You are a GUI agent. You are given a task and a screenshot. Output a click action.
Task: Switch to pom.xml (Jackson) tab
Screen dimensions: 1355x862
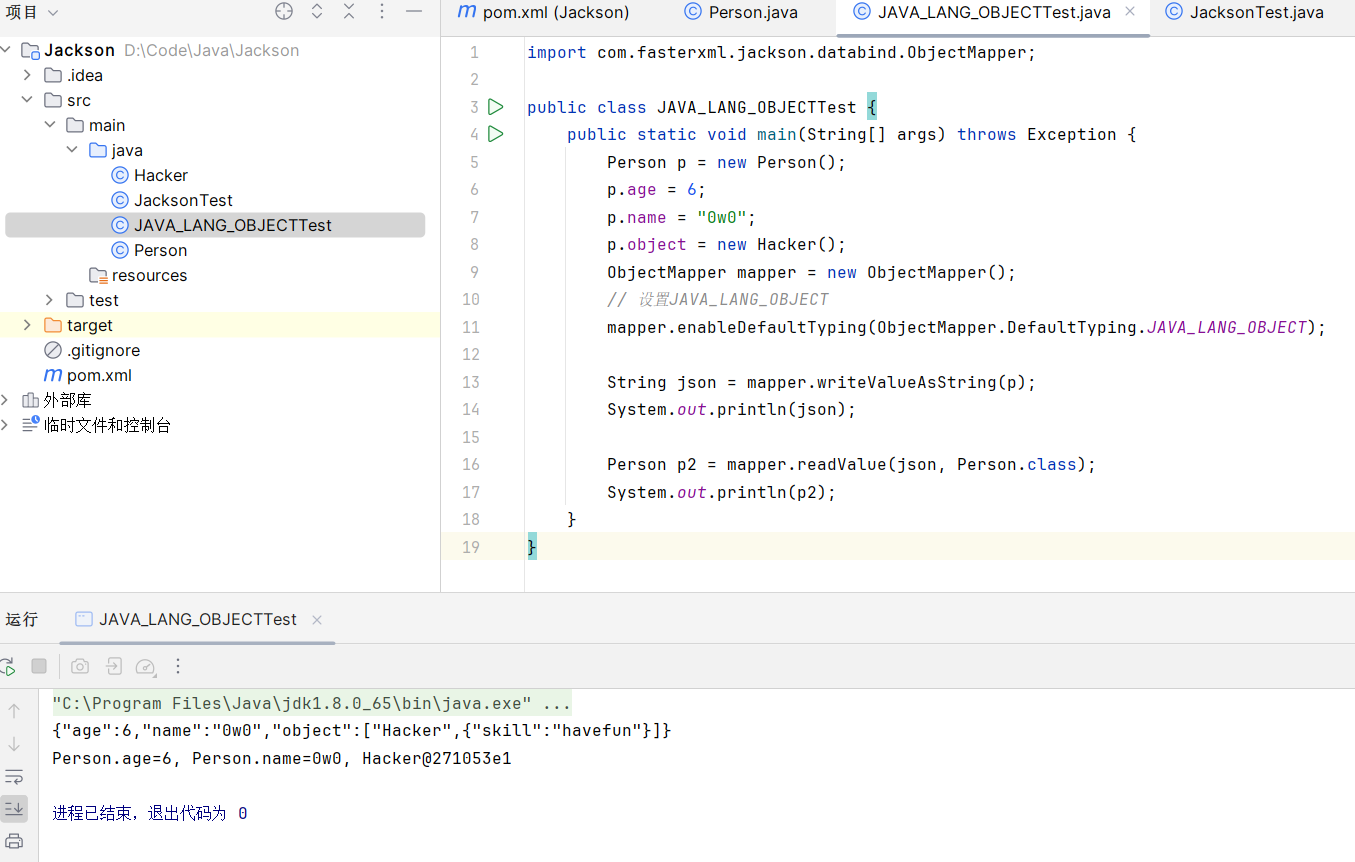coord(543,12)
